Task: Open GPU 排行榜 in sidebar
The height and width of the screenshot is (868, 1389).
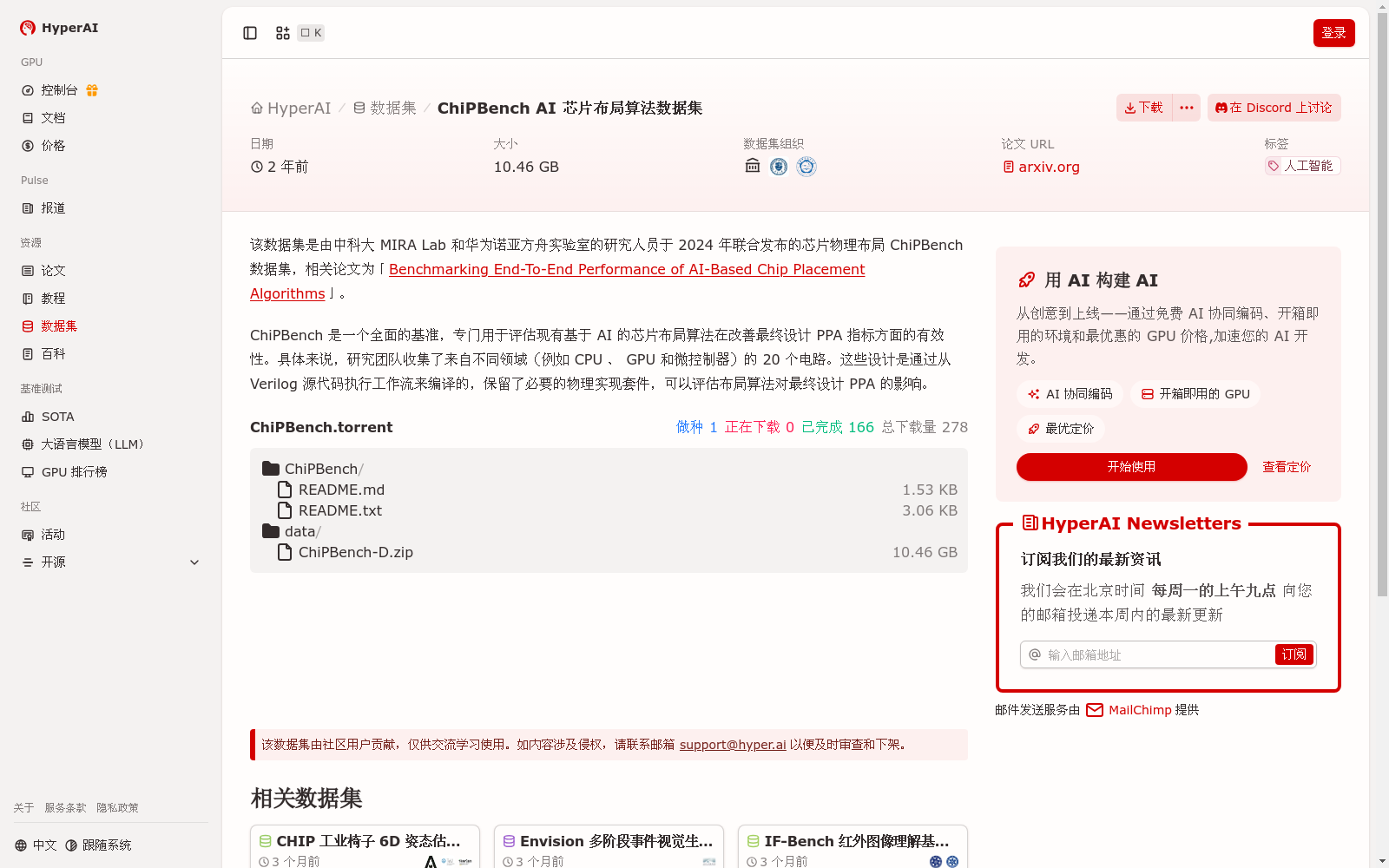Action: (x=65, y=472)
